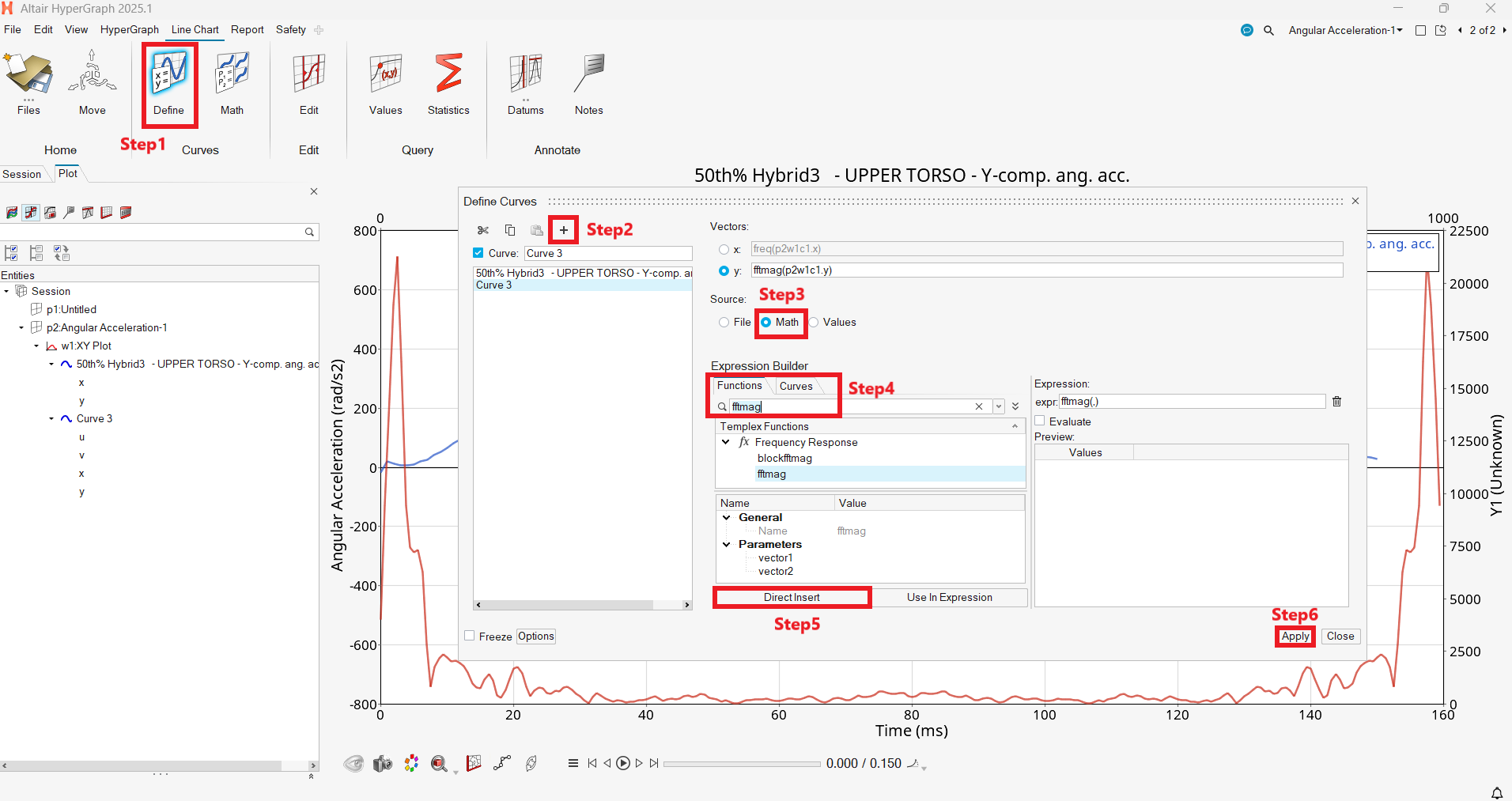
Task: Click the play animation button
Action: click(x=623, y=763)
